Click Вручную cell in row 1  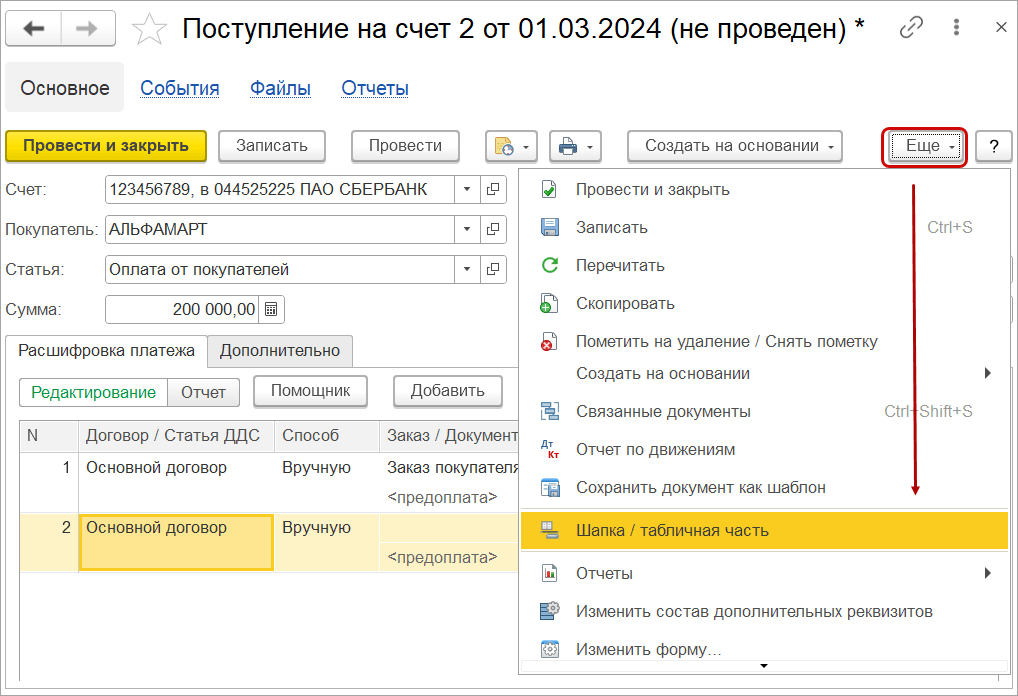(327, 482)
